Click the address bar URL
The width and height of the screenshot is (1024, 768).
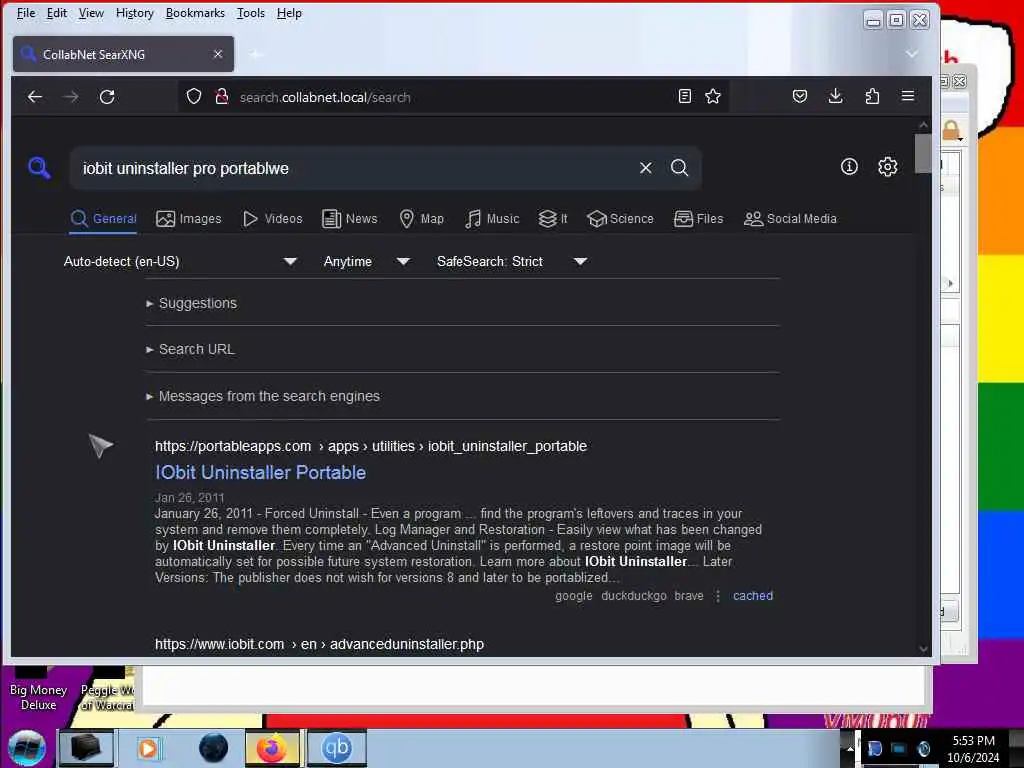325,97
